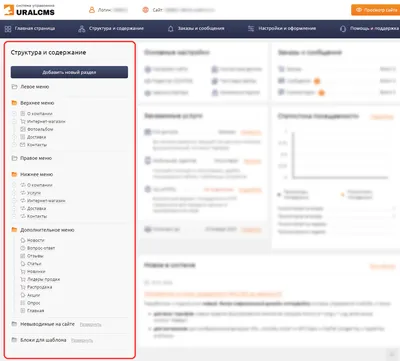Screen dimensions: 400x361
Task: Select the Вопрос-ответ clock icon
Action: (x=23, y=248)
